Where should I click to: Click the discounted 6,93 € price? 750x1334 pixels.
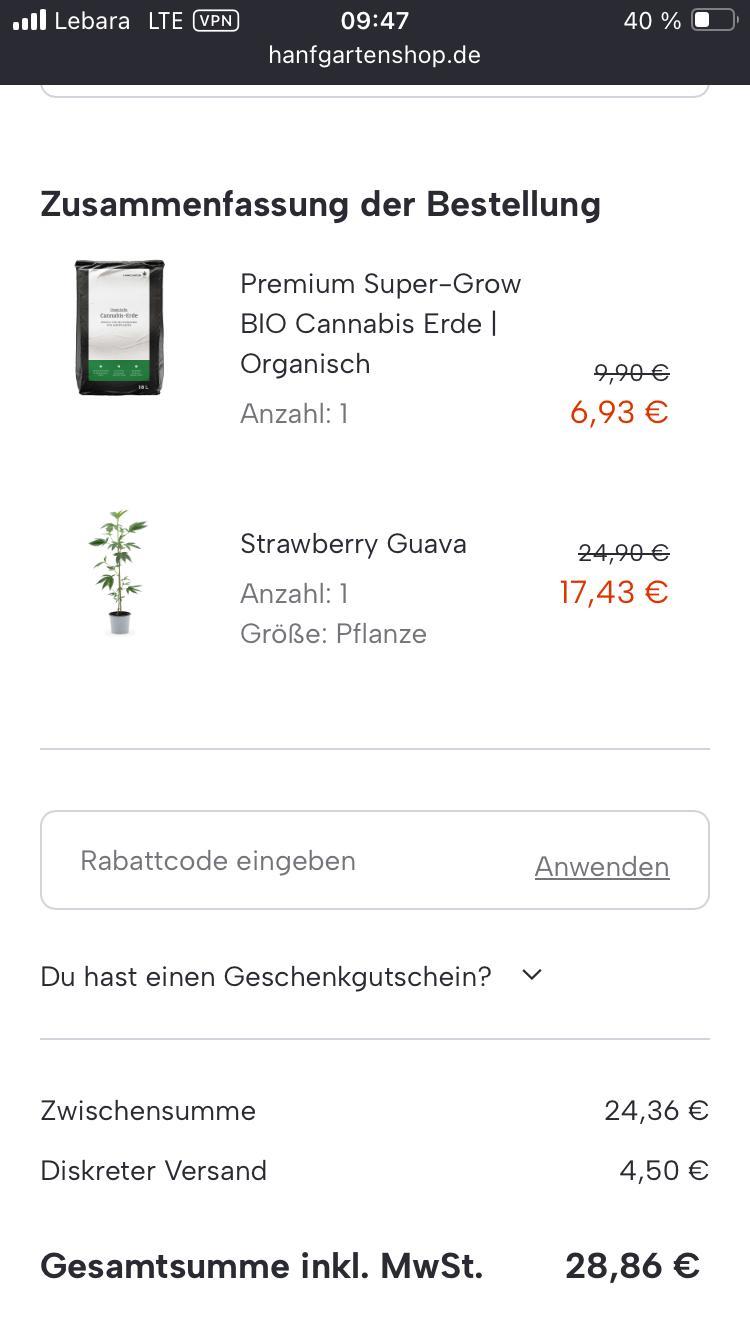(619, 412)
